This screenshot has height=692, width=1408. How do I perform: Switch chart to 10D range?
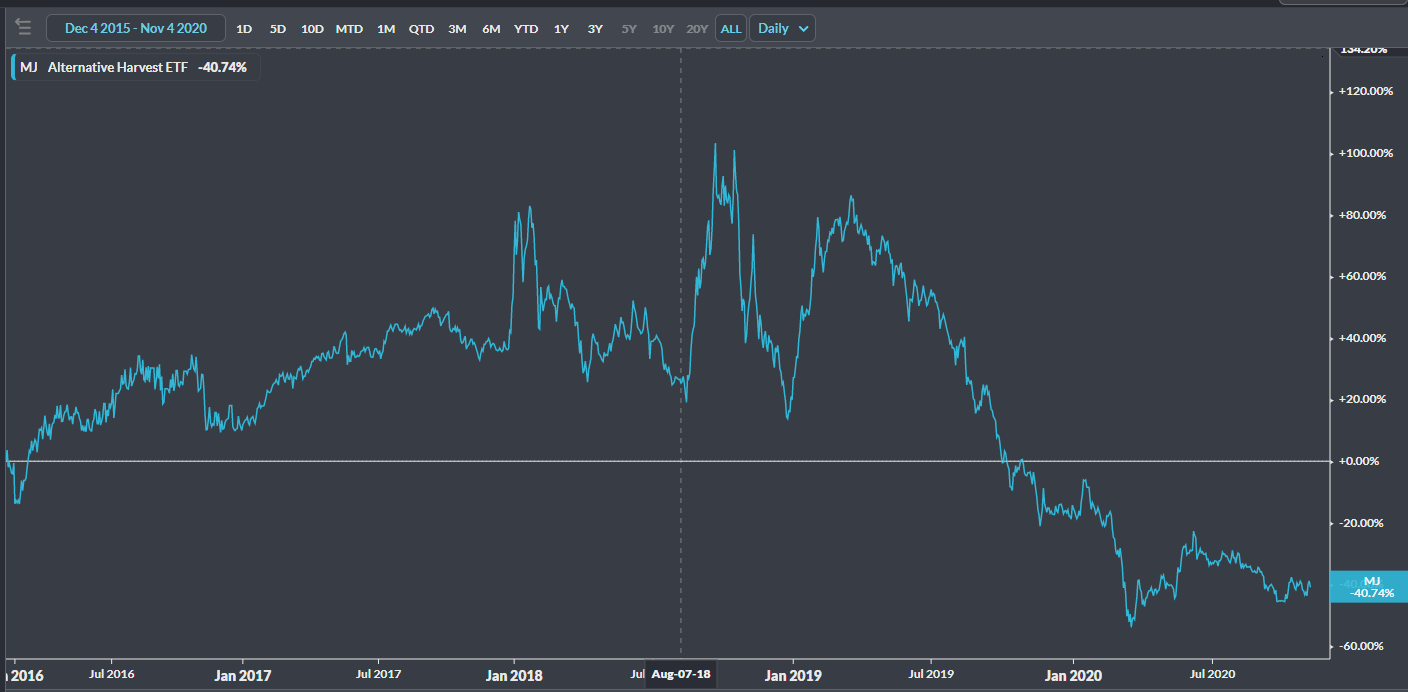(x=312, y=29)
